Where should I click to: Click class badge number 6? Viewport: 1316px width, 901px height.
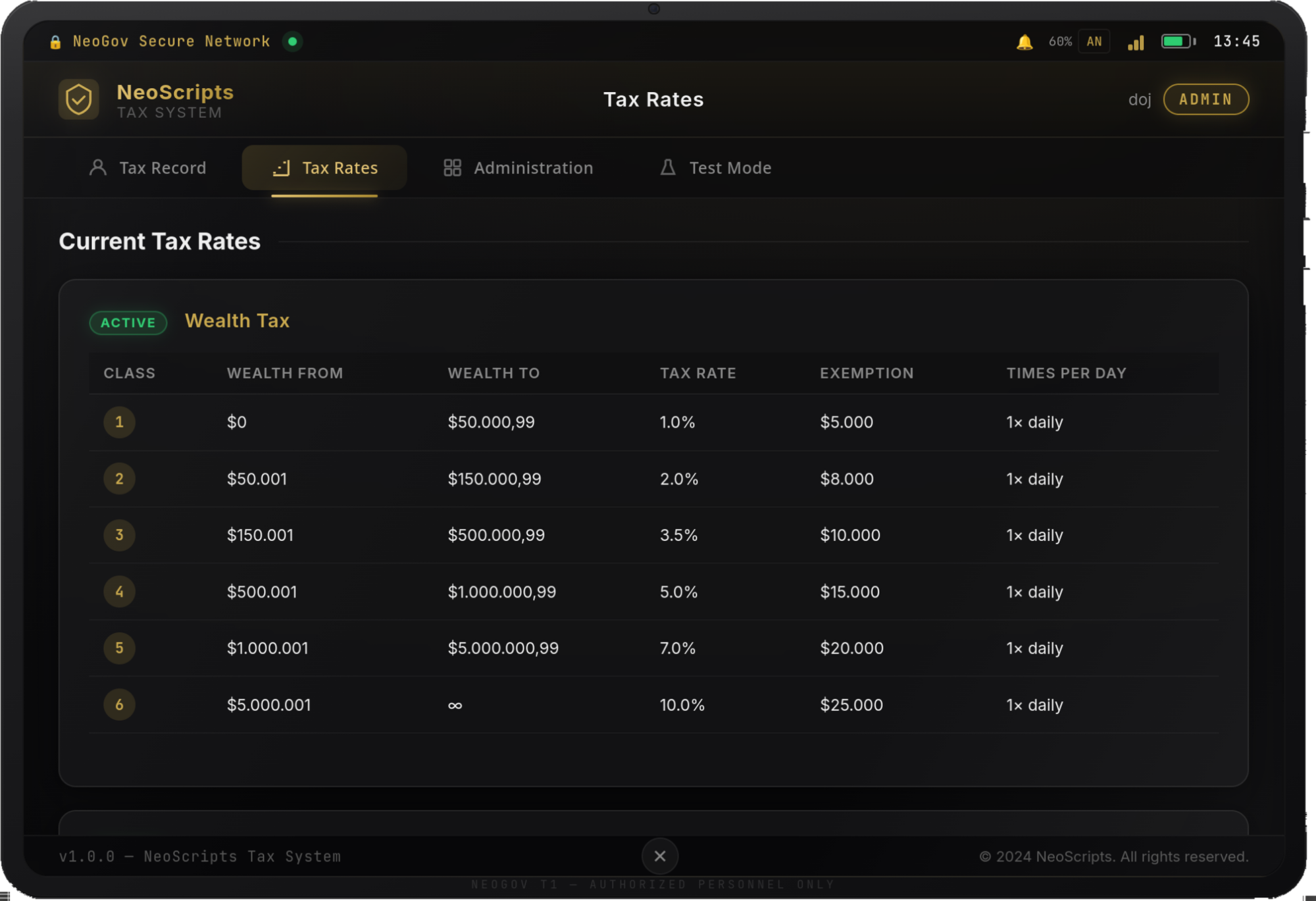click(119, 704)
